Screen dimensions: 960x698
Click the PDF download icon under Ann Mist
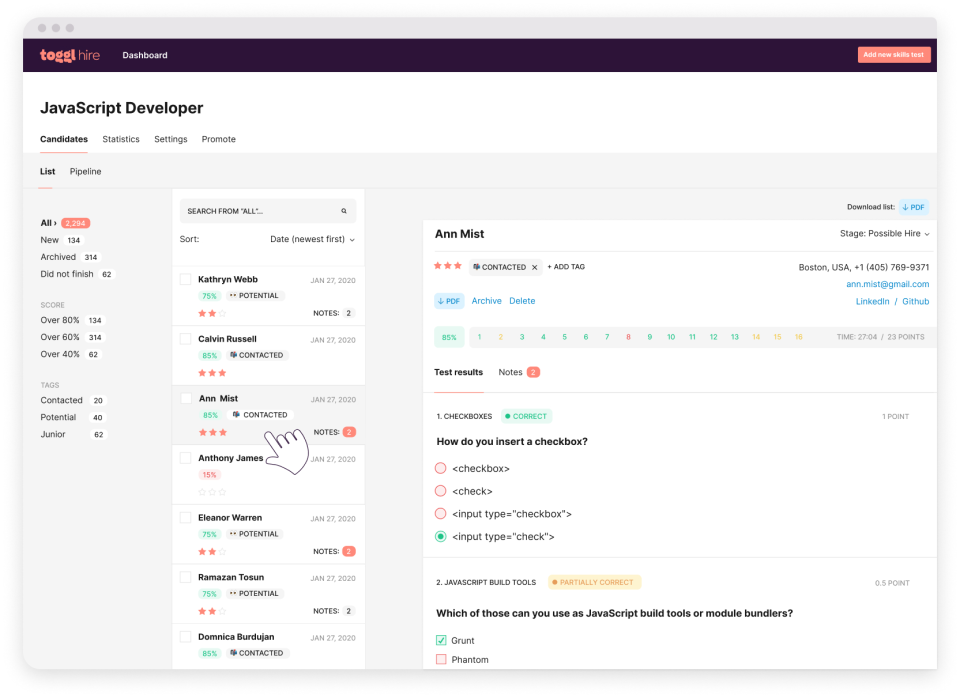point(449,300)
